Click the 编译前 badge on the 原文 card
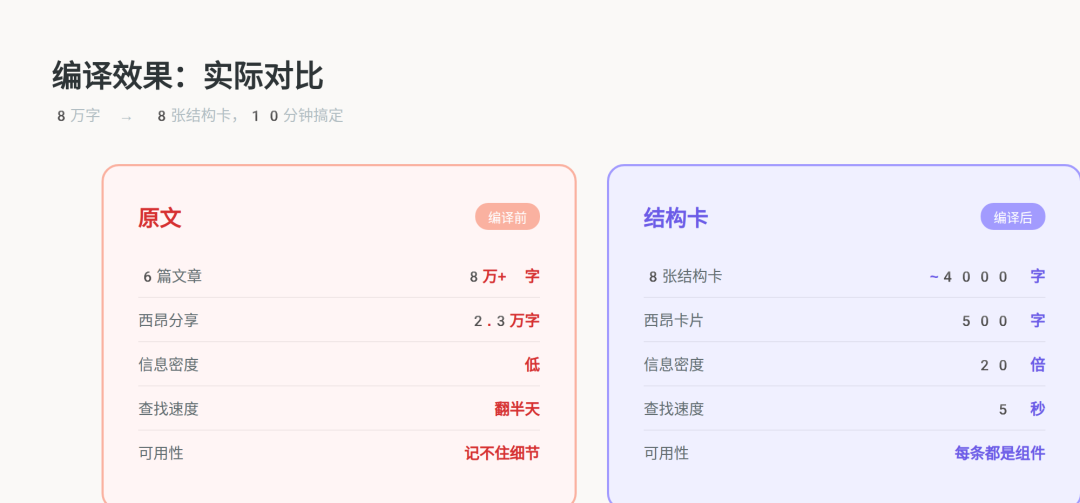The height and width of the screenshot is (503, 1080). click(x=507, y=217)
